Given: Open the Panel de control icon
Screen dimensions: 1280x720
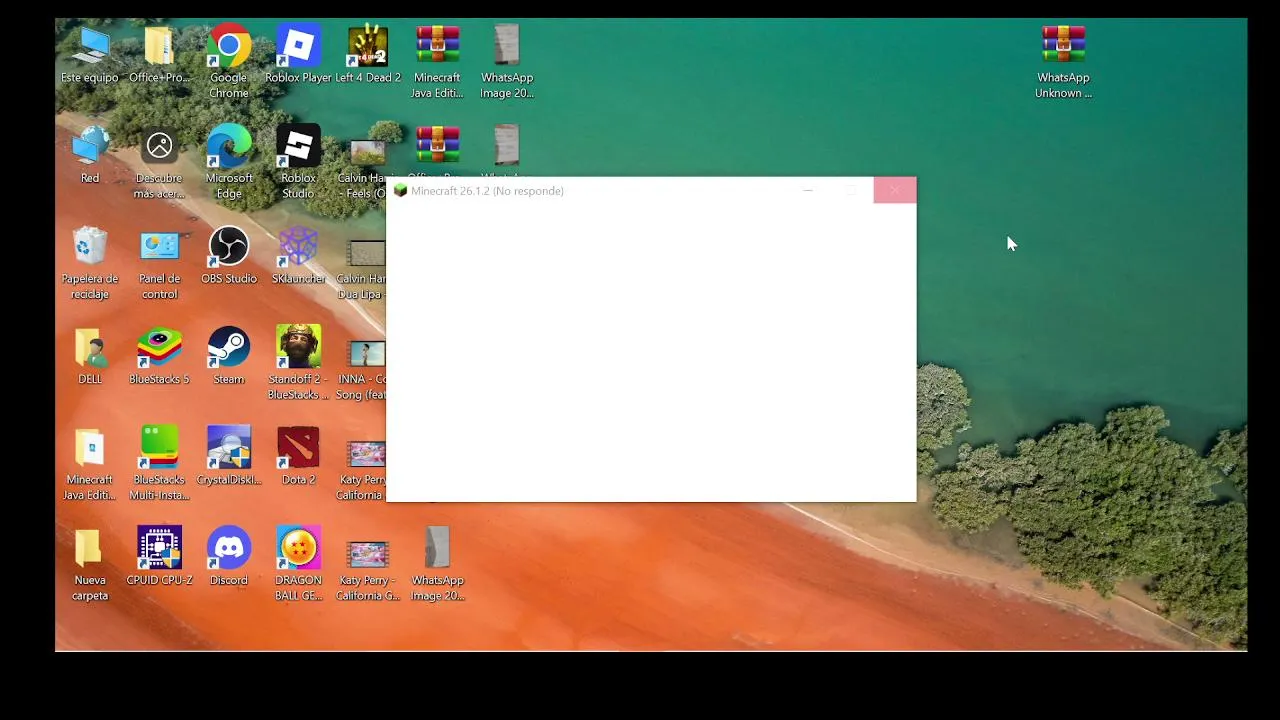Looking at the screenshot, I should point(159,264).
